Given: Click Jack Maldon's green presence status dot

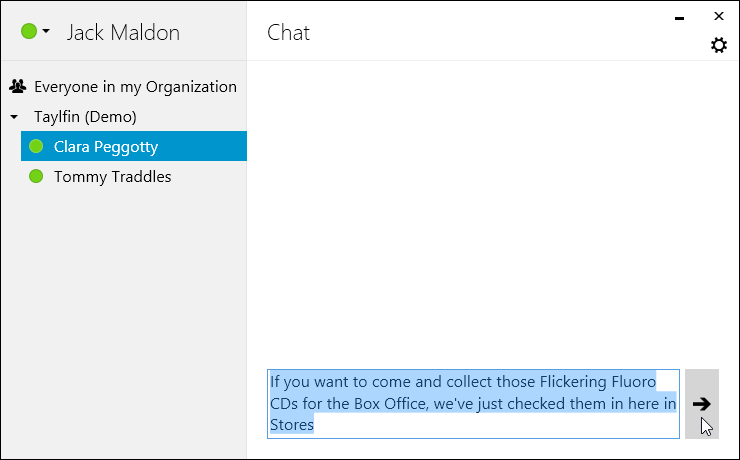Looking at the screenshot, I should pyautogui.click(x=29, y=32).
